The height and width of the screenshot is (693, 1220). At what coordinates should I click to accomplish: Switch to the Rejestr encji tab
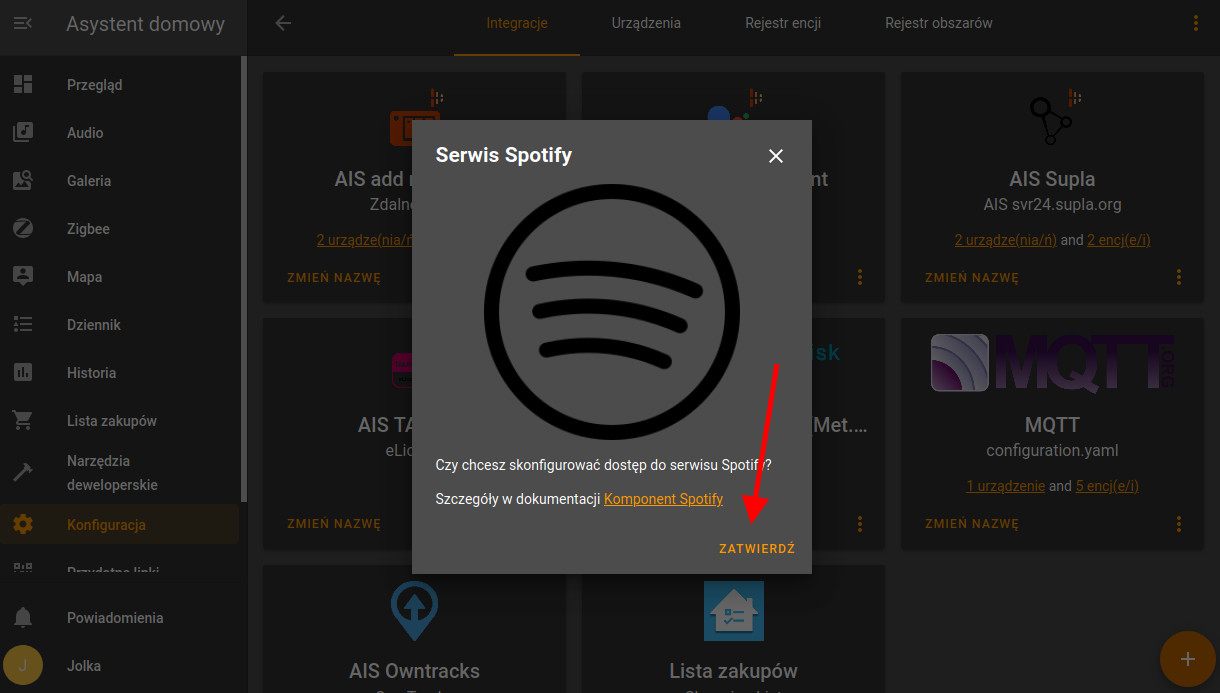click(783, 23)
